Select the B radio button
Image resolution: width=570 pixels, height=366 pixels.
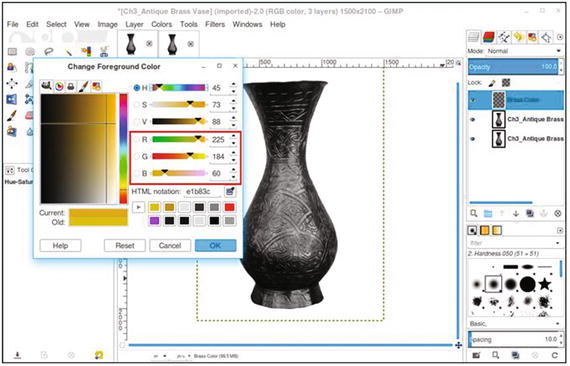(x=137, y=173)
